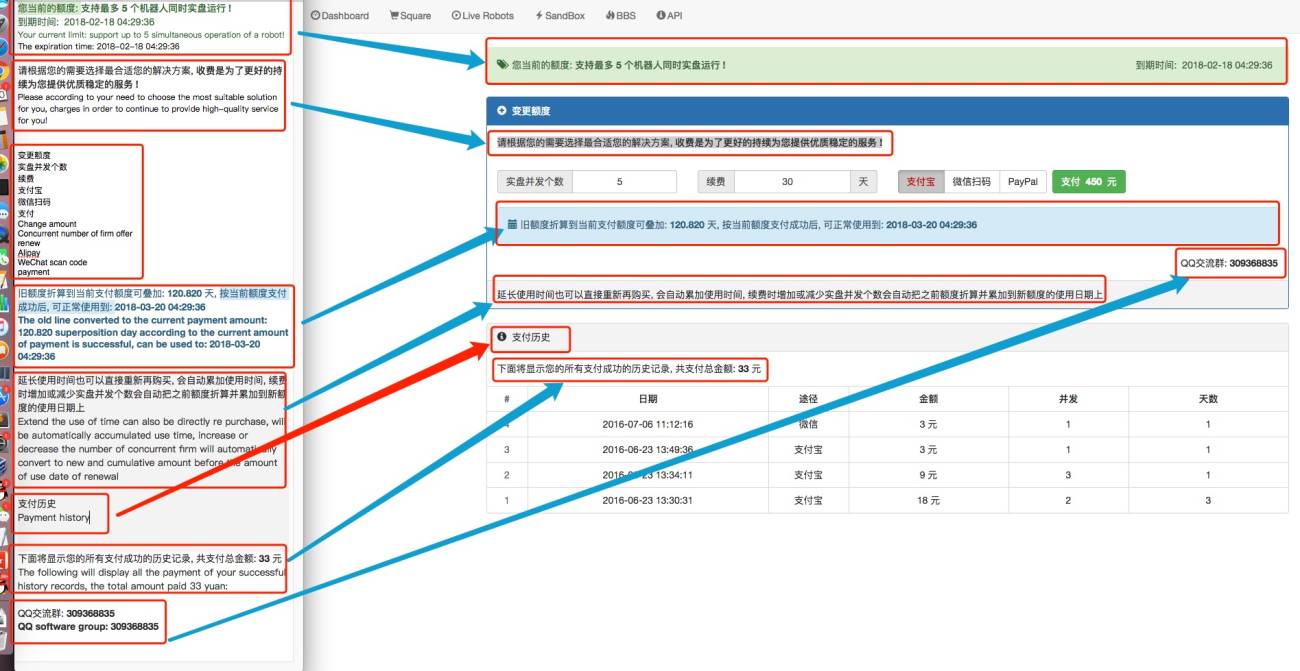Screen dimensions: 1300x671
Task: Click the 9 元 amount cell
Action: click(x=928, y=475)
